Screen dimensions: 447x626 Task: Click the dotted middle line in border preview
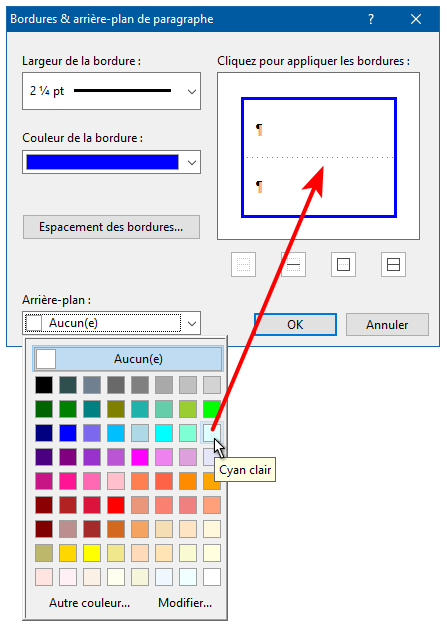(x=319, y=158)
